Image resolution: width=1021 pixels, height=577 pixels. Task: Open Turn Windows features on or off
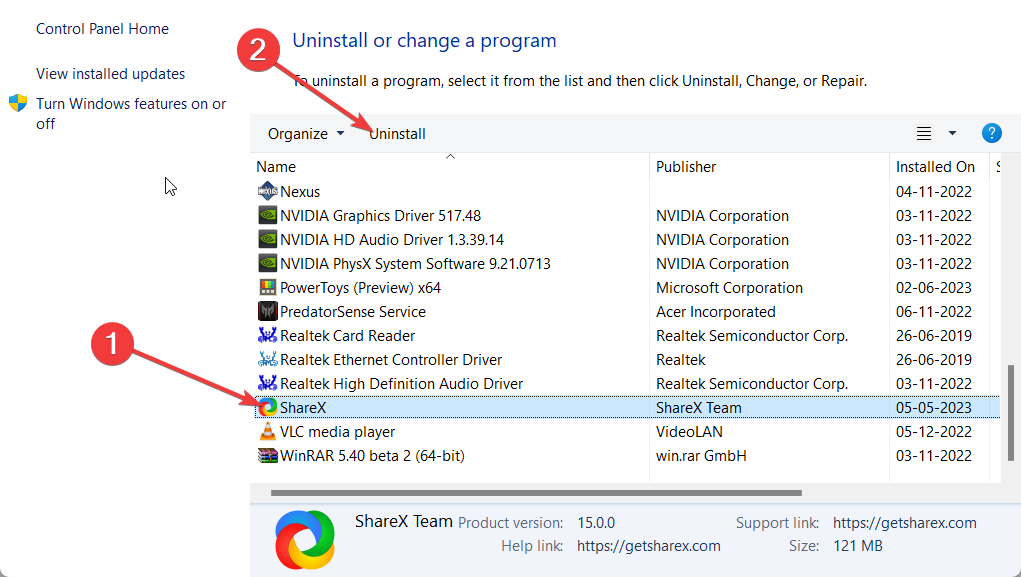pyautogui.click(x=131, y=113)
